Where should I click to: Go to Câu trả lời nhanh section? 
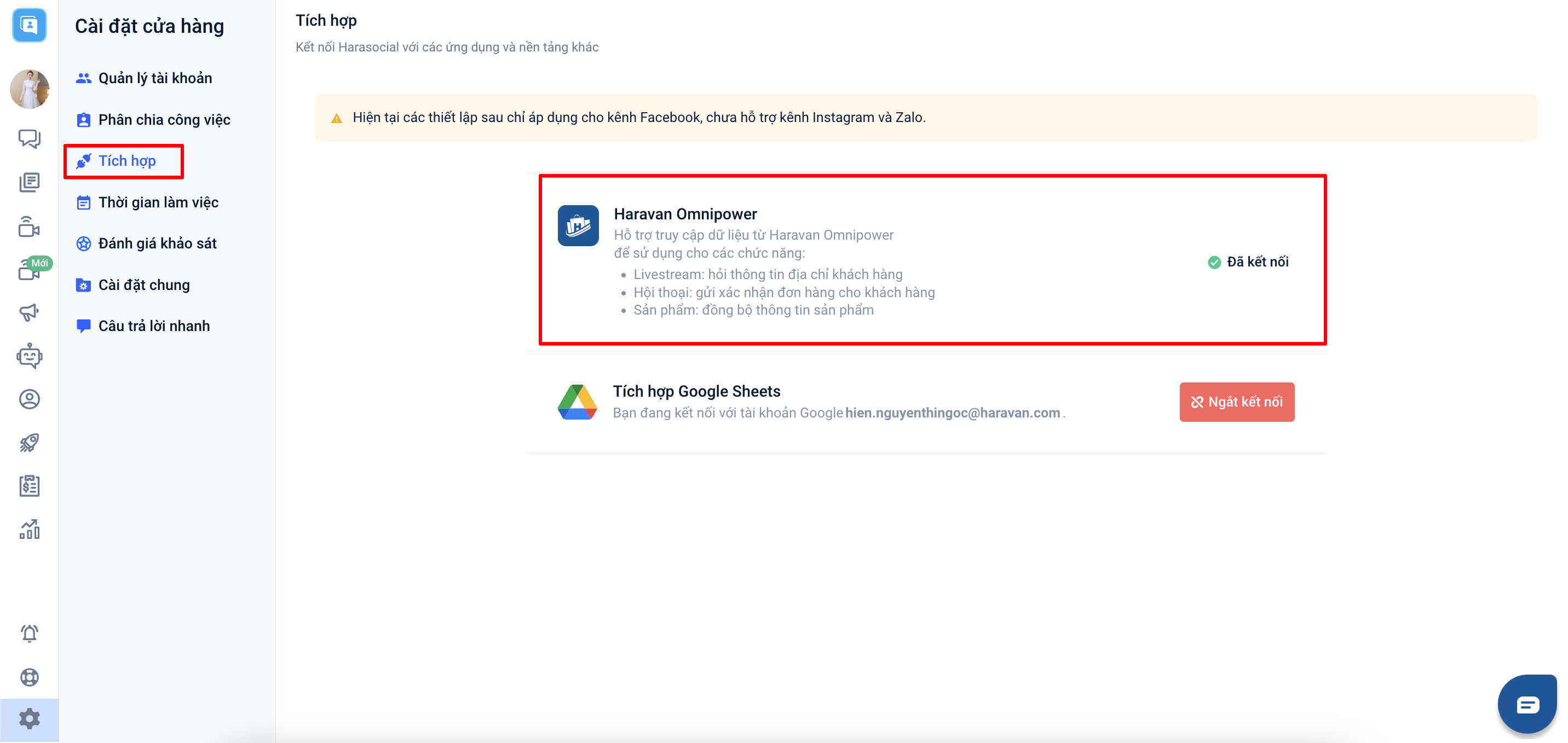pyautogui.click(x=153, y=326)
